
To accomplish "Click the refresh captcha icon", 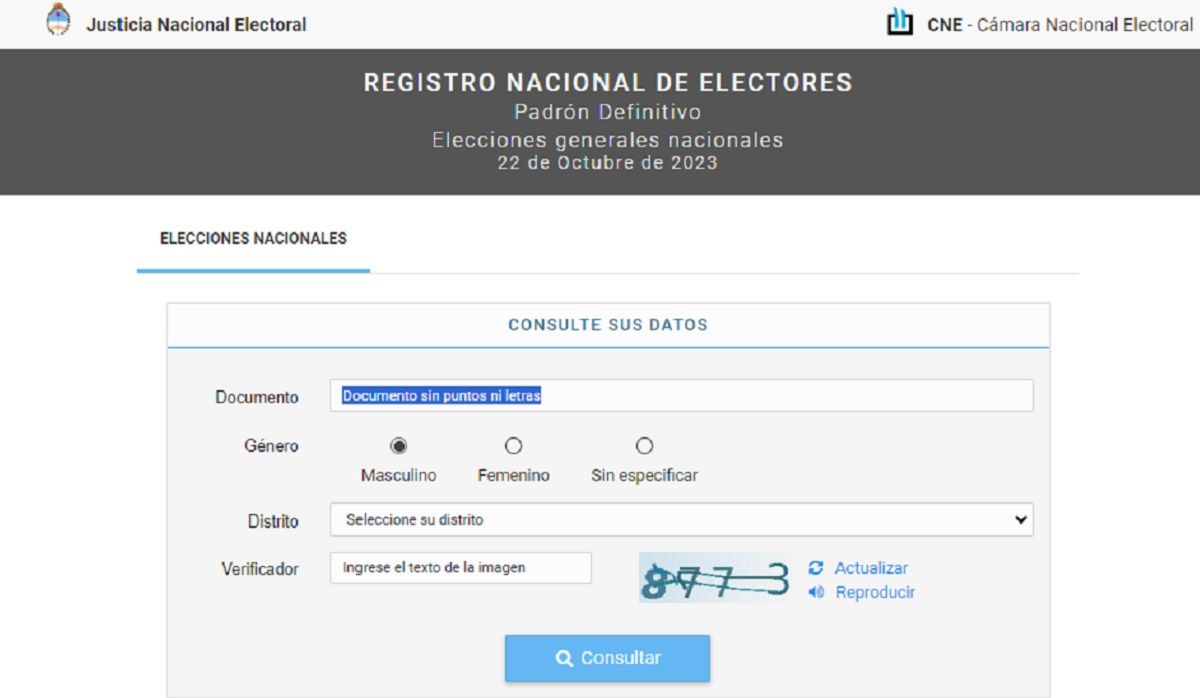I will point(816,568).
